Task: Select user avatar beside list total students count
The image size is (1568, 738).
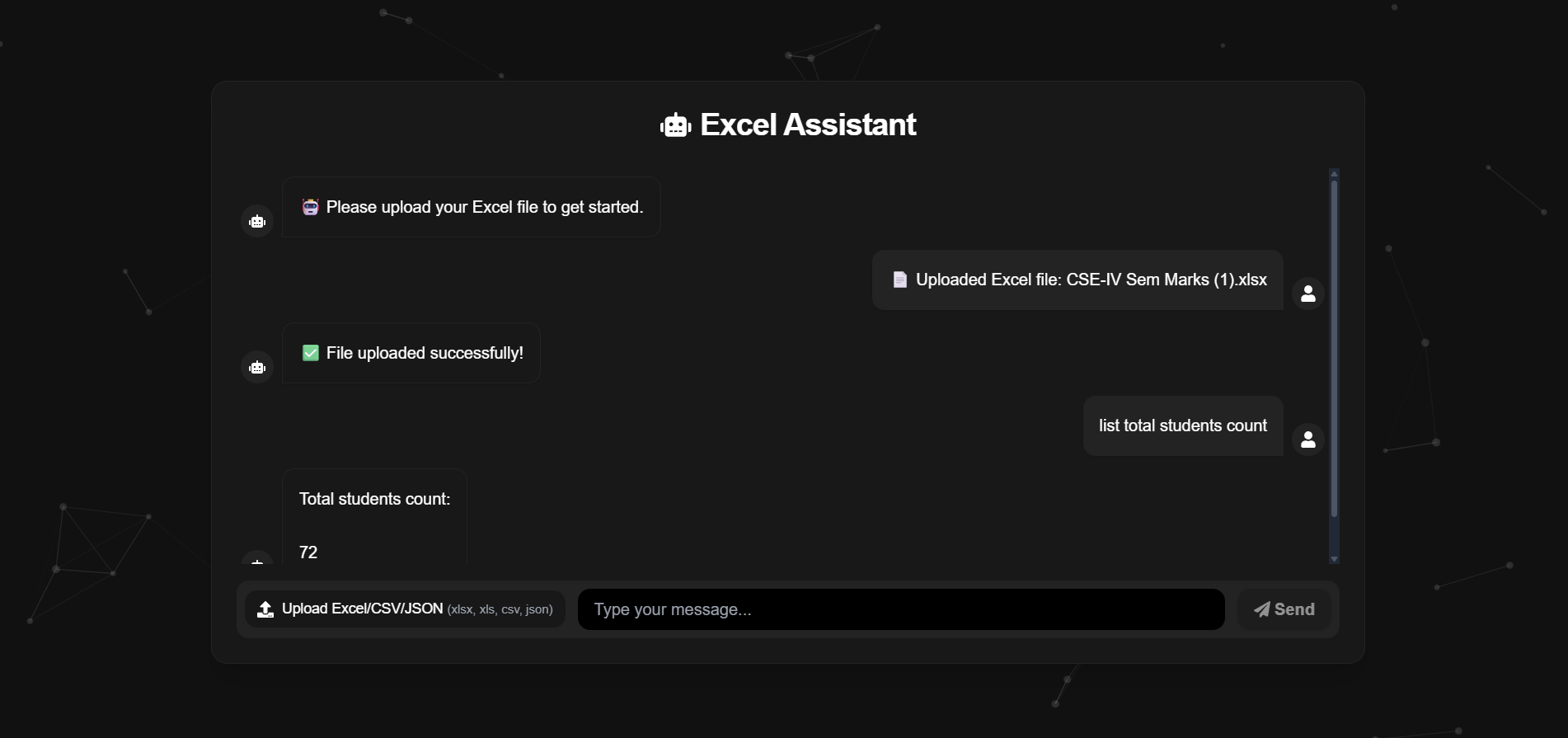Action: point(1307,440)
